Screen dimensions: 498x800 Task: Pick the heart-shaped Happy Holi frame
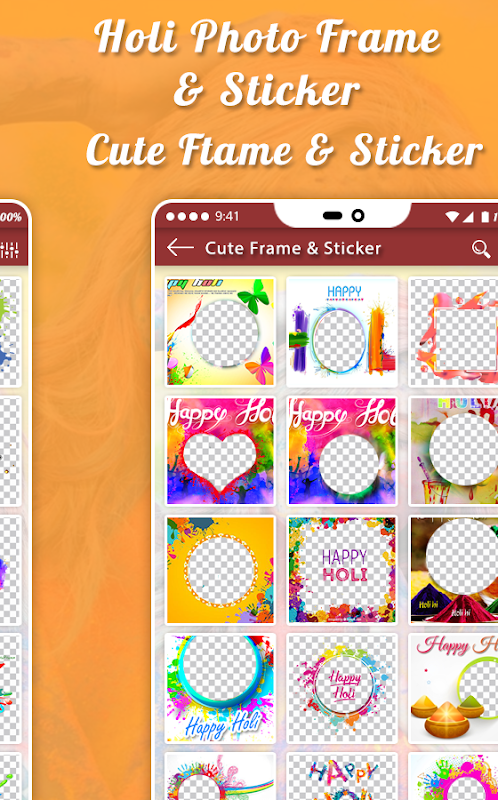point(220,451)
